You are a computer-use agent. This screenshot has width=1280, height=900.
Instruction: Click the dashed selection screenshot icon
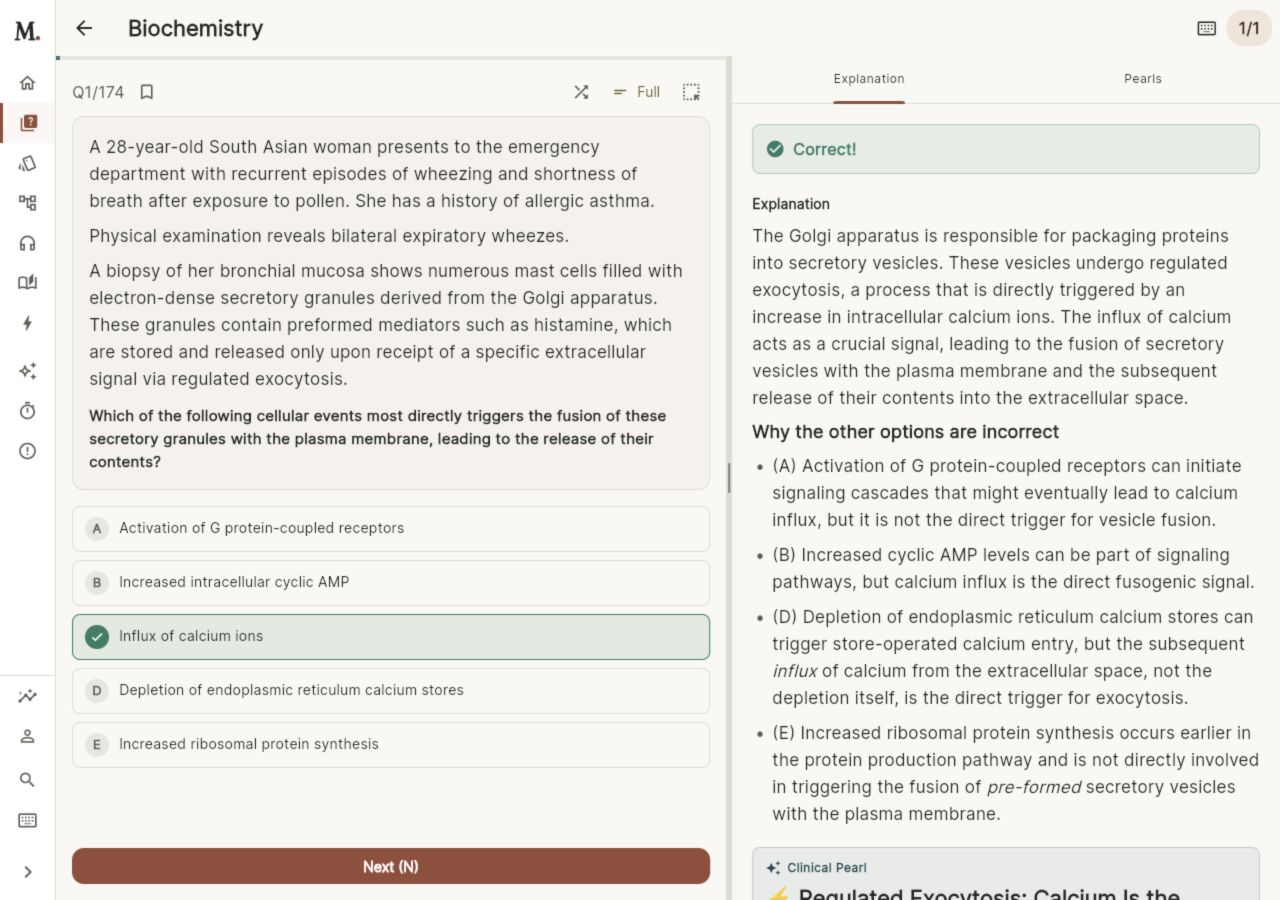tap(691, 92)
